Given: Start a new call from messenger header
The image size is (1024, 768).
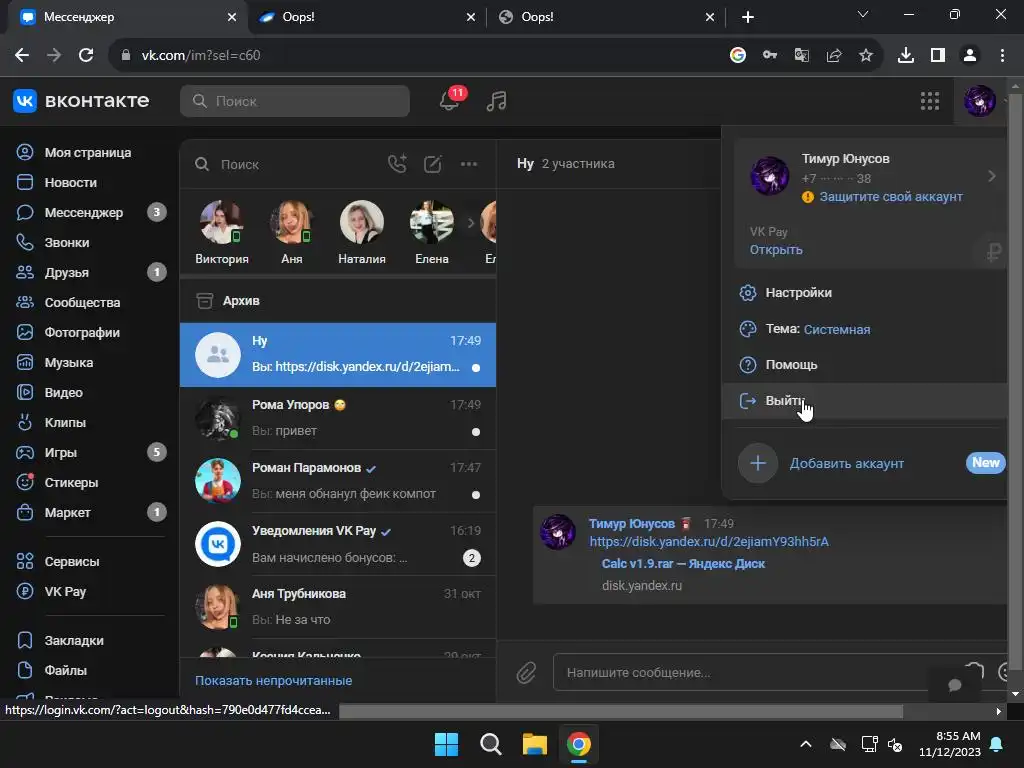Looking at the screenshot, I should (x=397, y=164).
